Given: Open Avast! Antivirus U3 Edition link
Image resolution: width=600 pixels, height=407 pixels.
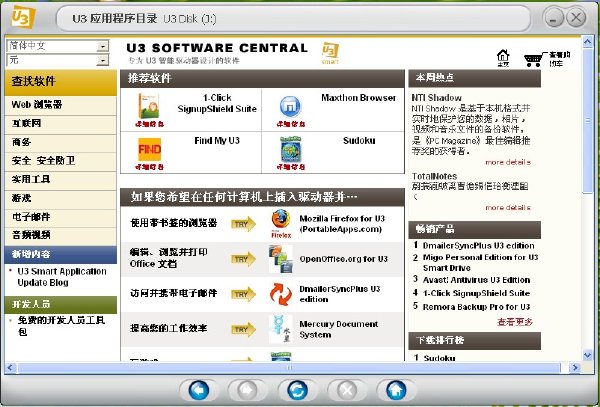Looking at the screenshot, I should point(476,280).
